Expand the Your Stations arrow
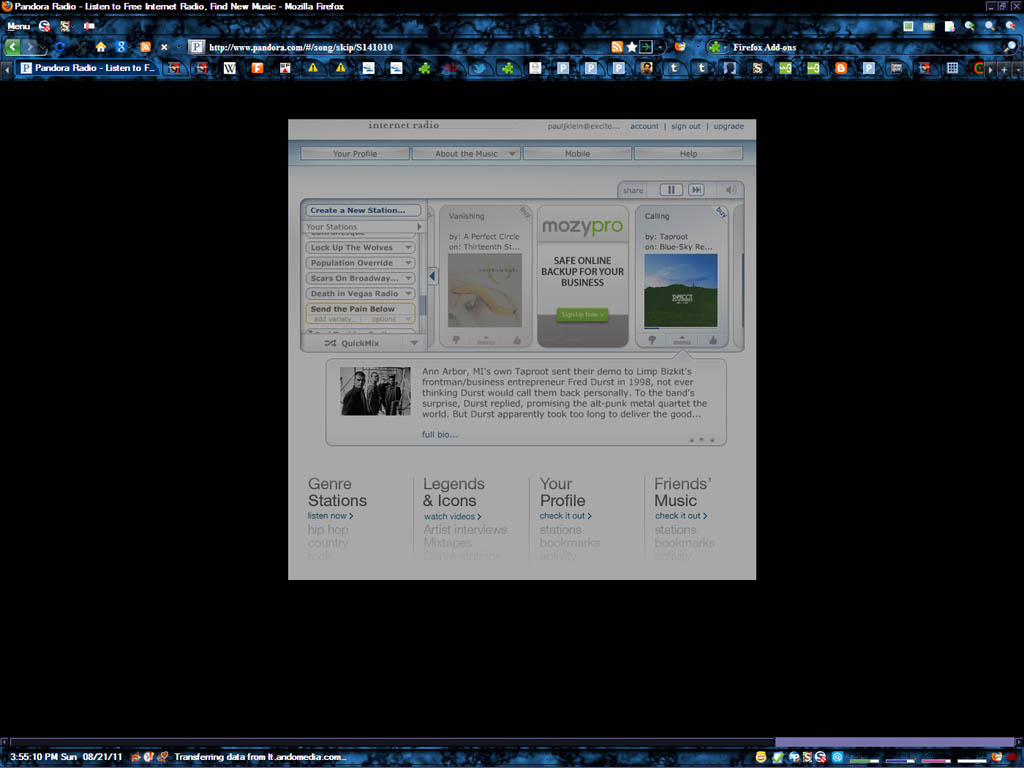Viewport: 1024px width, 768px height. point(419,227)
